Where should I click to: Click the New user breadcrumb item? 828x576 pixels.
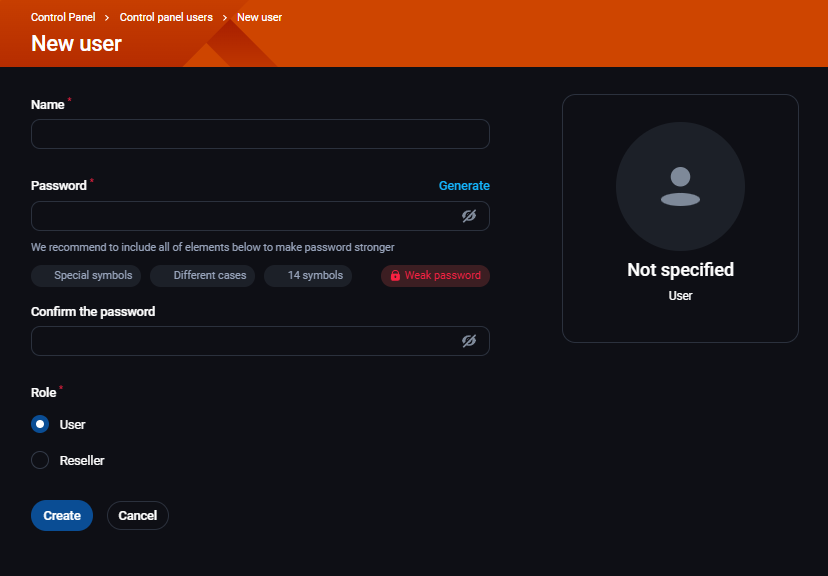click(x=259, y=18)
